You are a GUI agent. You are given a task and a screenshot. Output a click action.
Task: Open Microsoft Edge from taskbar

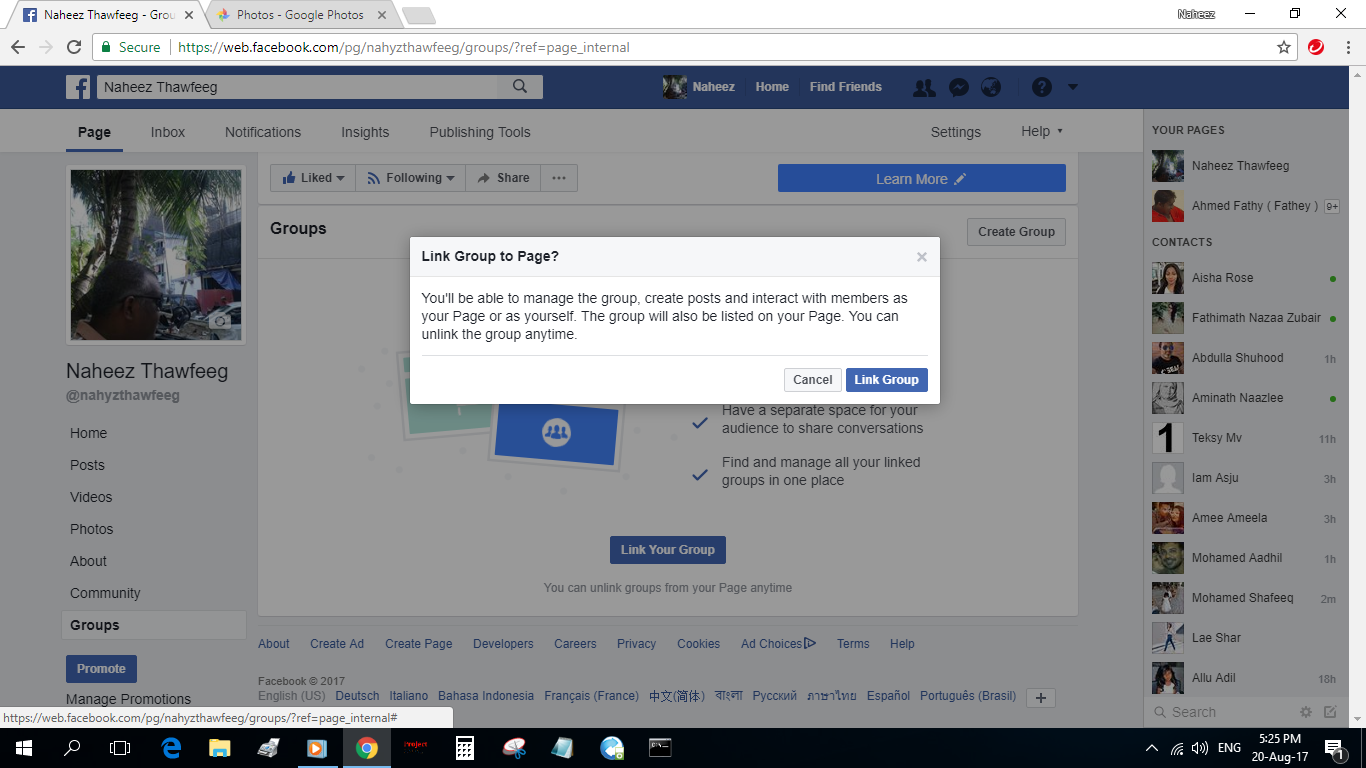point(171,748)
